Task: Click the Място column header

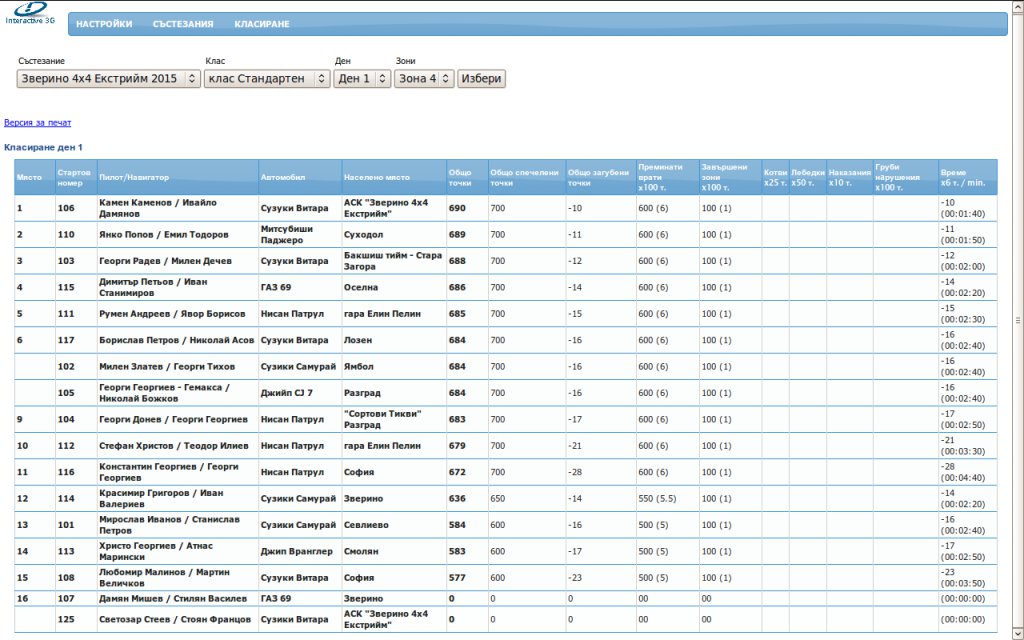Action: pyautogui.click(x=29, y=177)
